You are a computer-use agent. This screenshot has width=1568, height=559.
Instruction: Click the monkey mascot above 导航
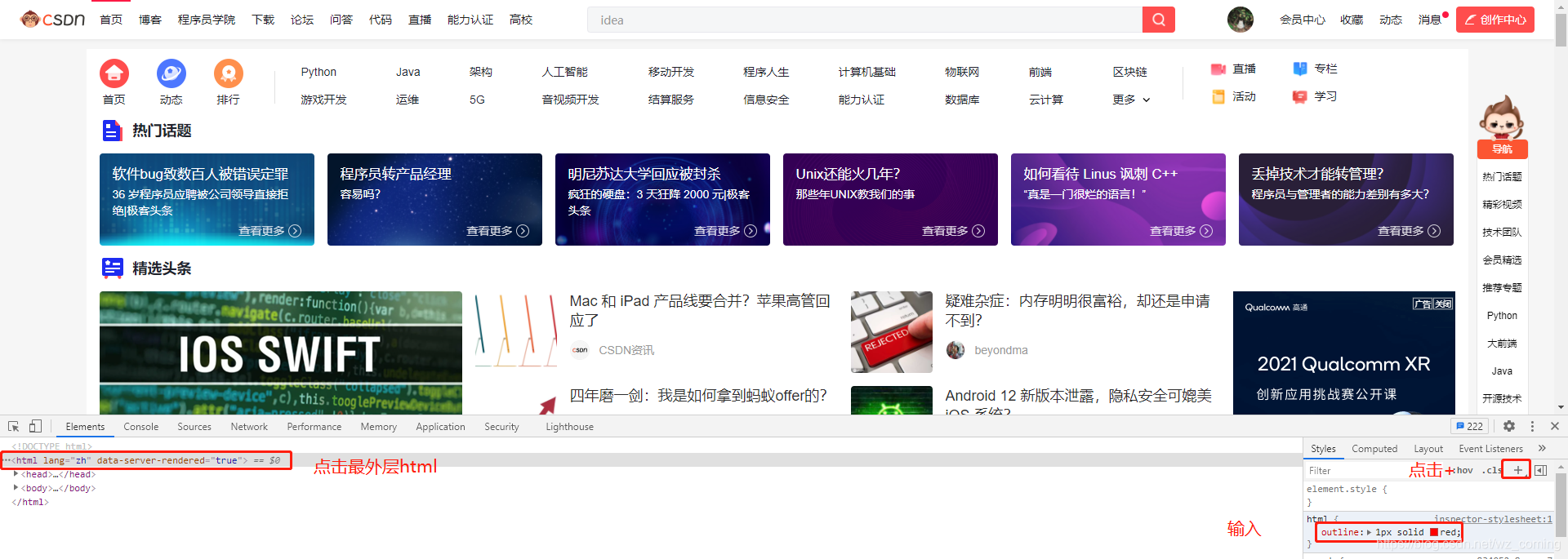point(1502,117)
